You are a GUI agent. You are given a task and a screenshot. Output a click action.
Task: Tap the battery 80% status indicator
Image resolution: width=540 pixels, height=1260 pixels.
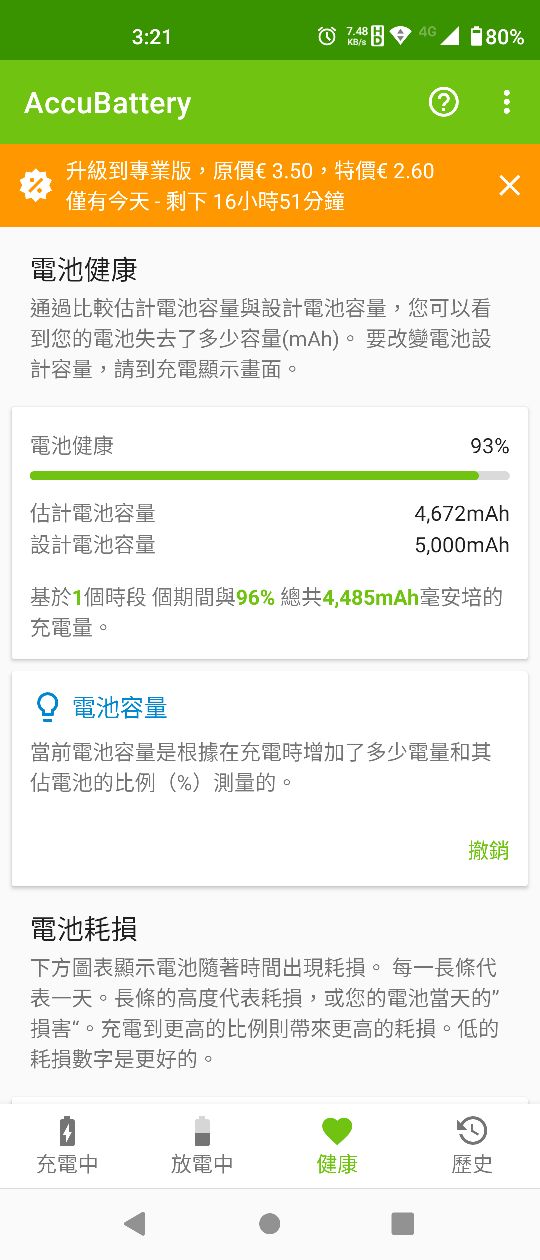click(496, 36)
